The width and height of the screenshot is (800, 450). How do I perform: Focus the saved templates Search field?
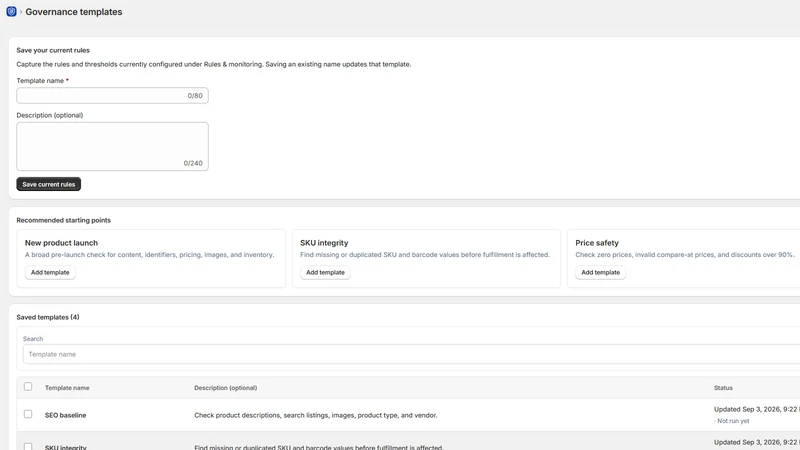pyautogui.click(x=411, y=354)
